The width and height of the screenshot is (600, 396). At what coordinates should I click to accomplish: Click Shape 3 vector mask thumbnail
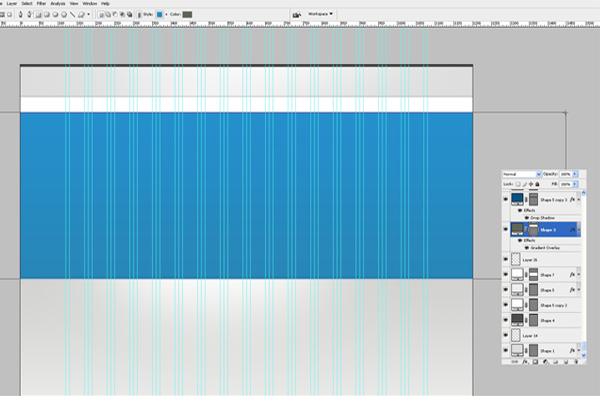click(x=533, y=230)
